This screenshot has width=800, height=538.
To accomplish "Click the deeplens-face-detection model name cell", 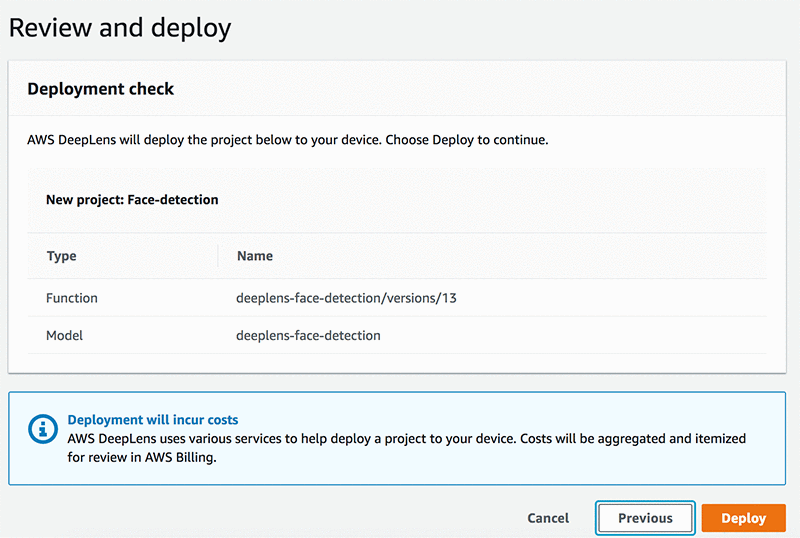I will pyautogui.click(x=308, y=335).
